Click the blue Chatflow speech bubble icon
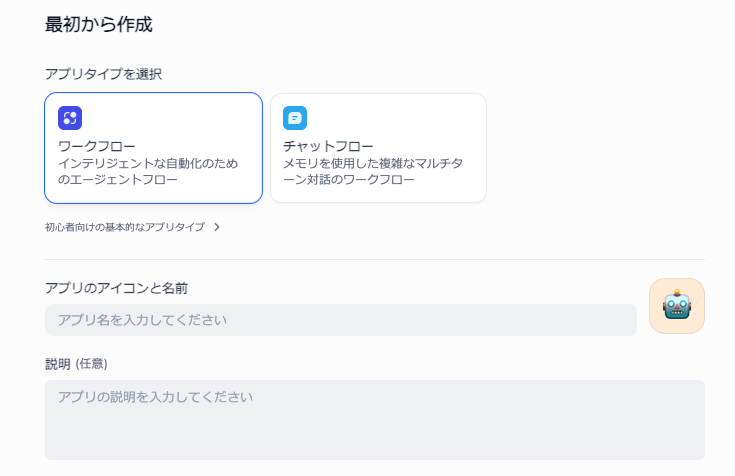The width and height of the screenshot is (735, 476). [x=295, y=118]
